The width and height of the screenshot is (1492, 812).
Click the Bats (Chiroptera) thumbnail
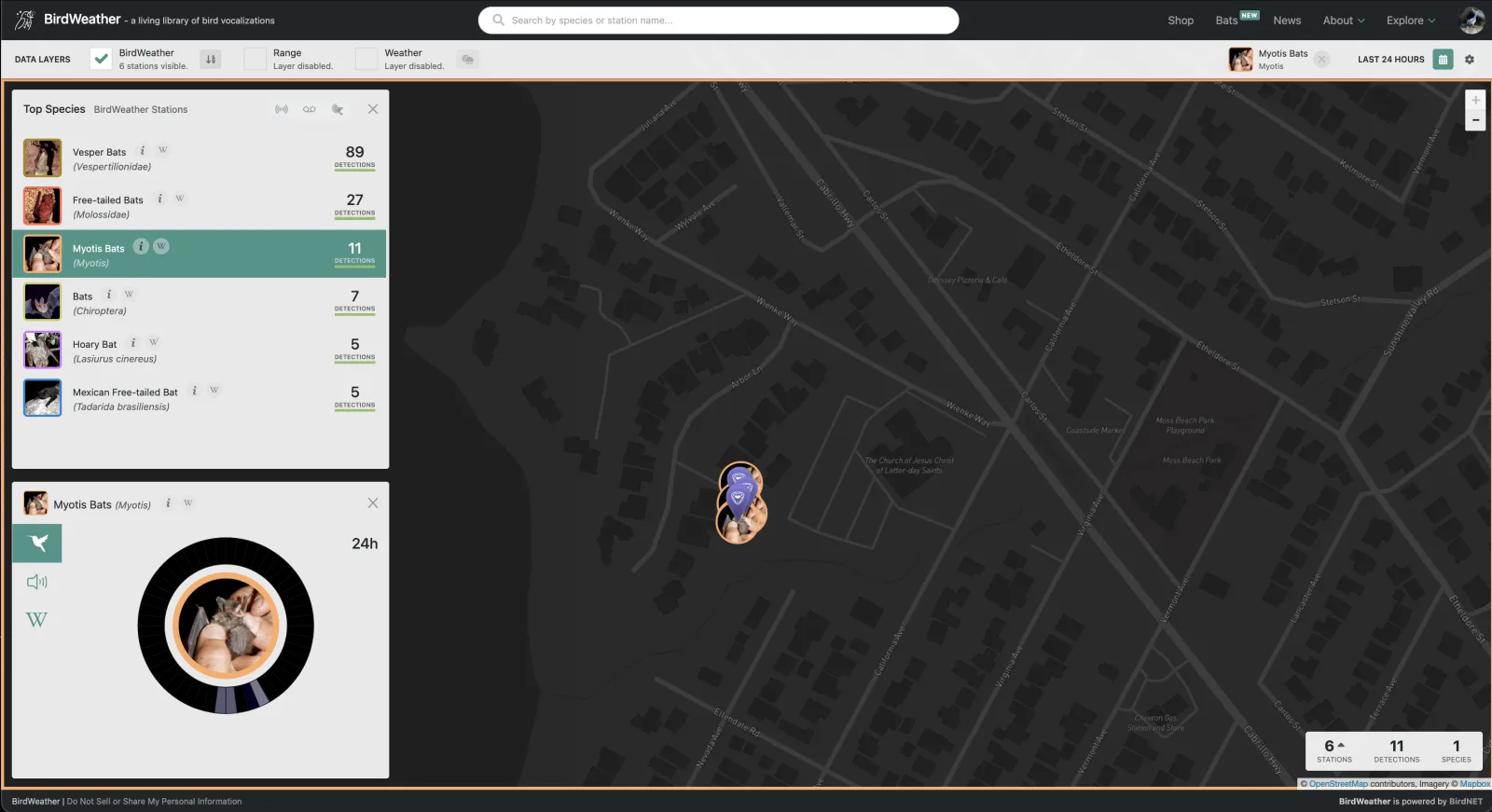[42, 302]
